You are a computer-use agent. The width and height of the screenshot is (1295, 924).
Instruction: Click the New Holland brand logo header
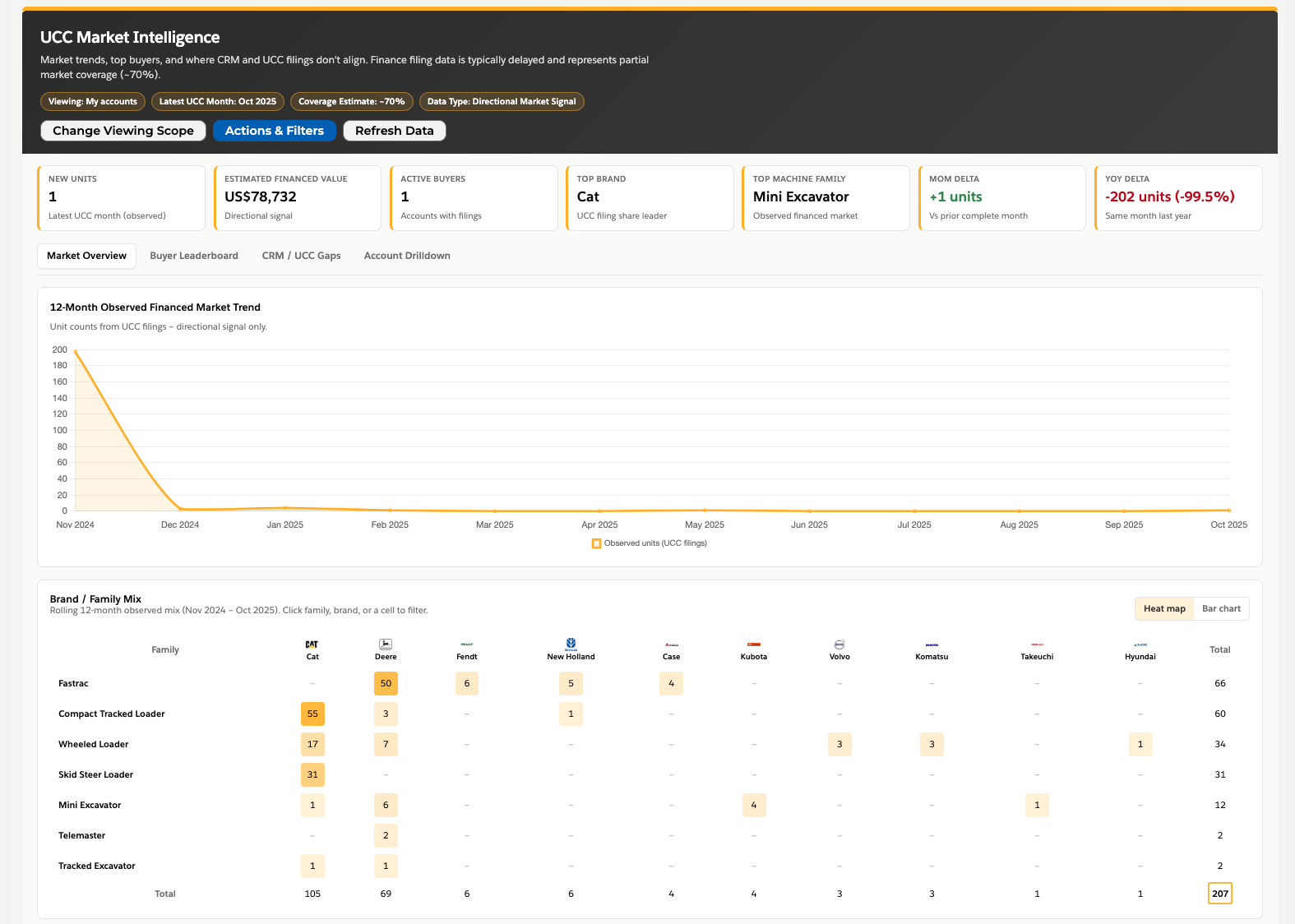[571, 649]
